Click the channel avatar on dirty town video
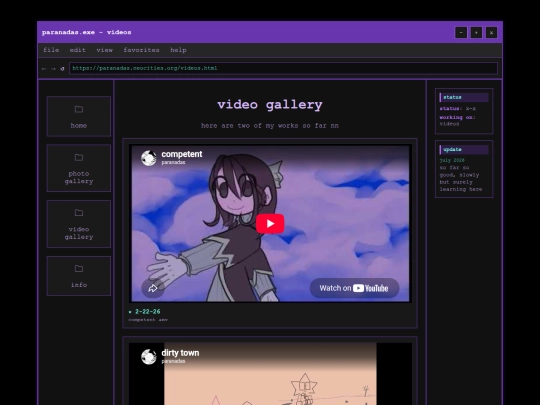This screenshot has width=540, height=405. tap(149, 357)
